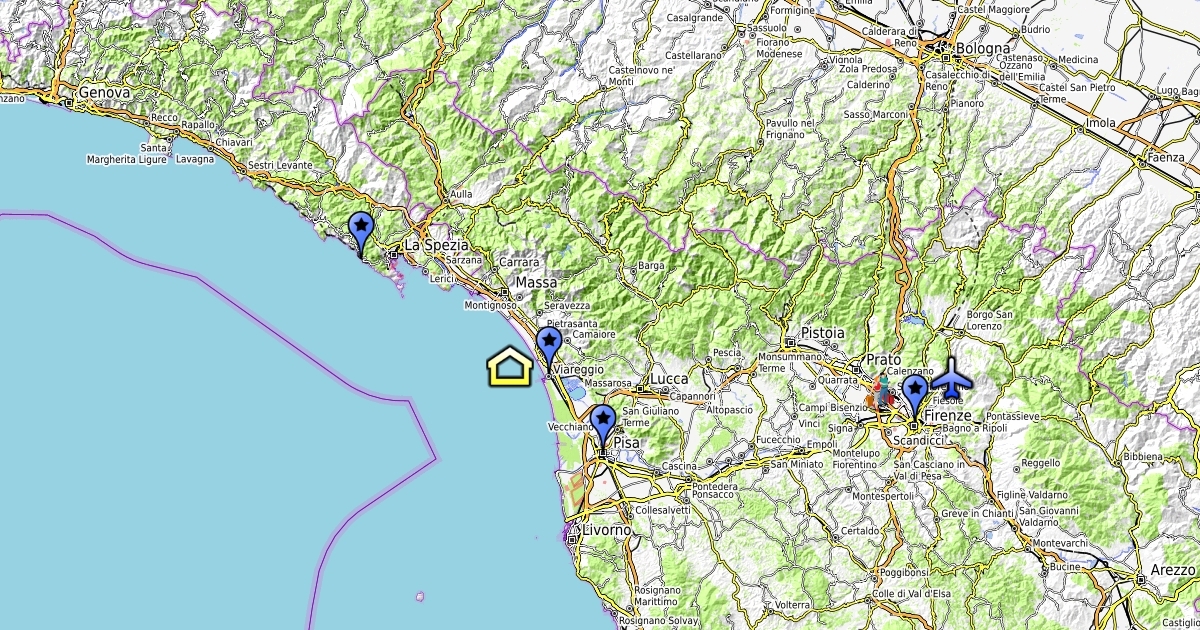Click the Pistoia city label
Viewport: 1200px width, 630px height.
[x=823, y=332]
